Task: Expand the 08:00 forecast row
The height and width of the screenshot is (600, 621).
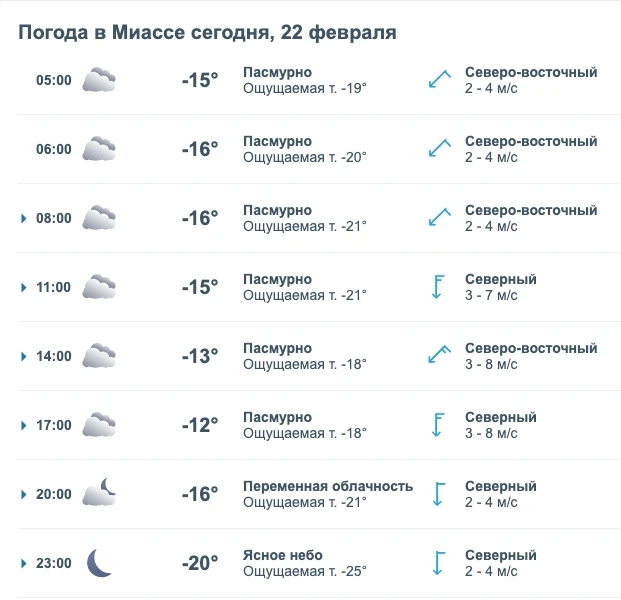Action: pos(24,218)
